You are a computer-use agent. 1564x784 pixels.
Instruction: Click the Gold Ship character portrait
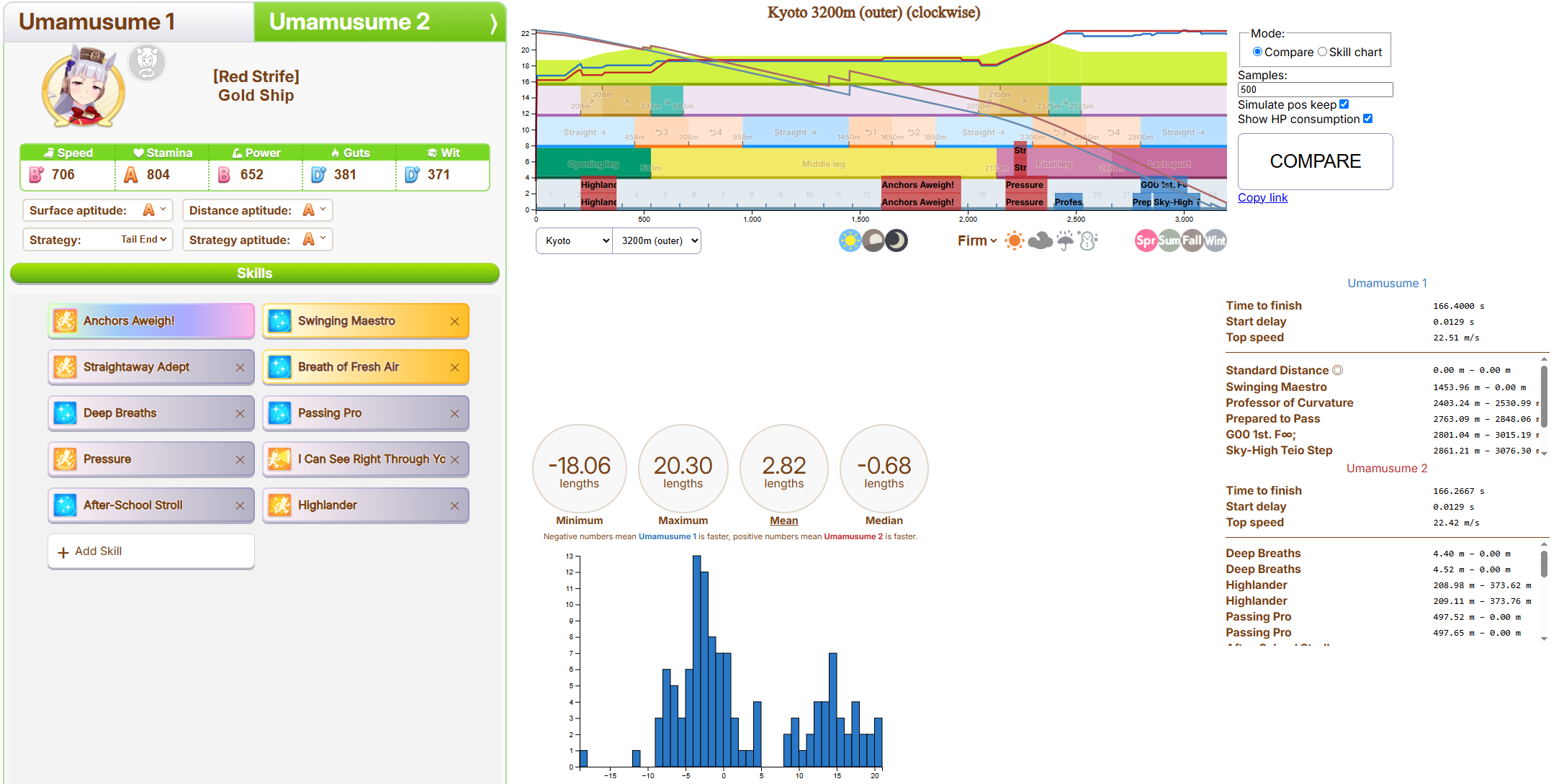coord(83,86)
